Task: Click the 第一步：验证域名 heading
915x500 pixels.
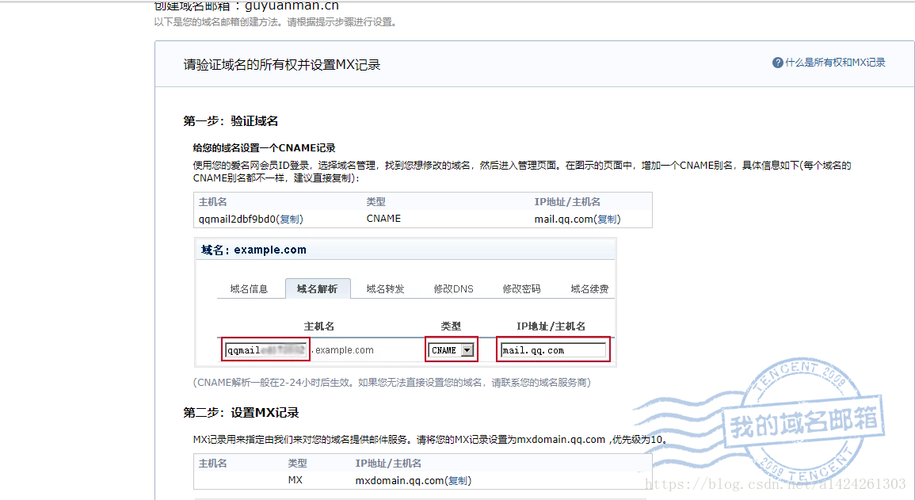Action: click(x=231, y=121)
